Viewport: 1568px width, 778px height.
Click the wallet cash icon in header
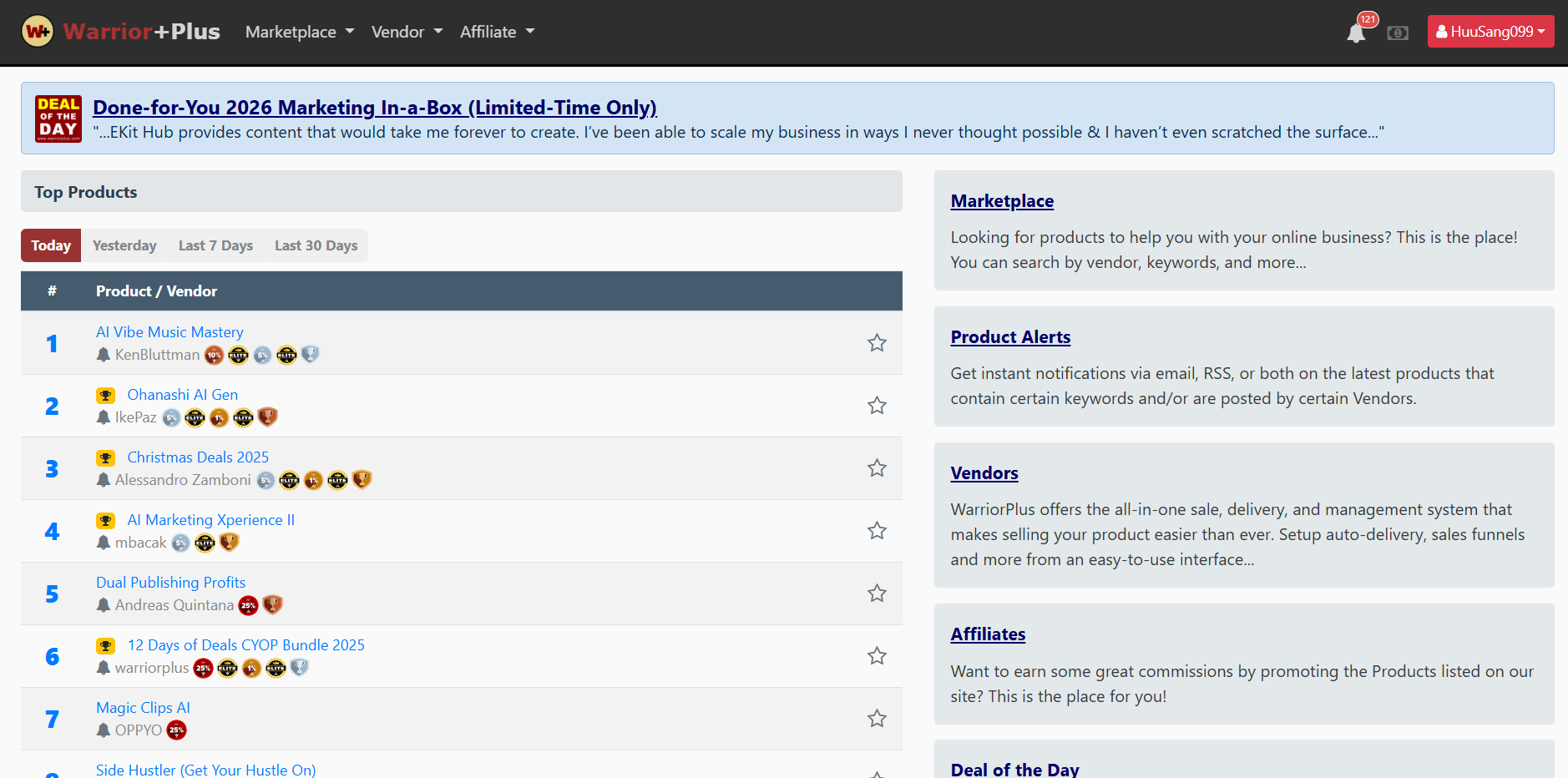coord(1398,33)
